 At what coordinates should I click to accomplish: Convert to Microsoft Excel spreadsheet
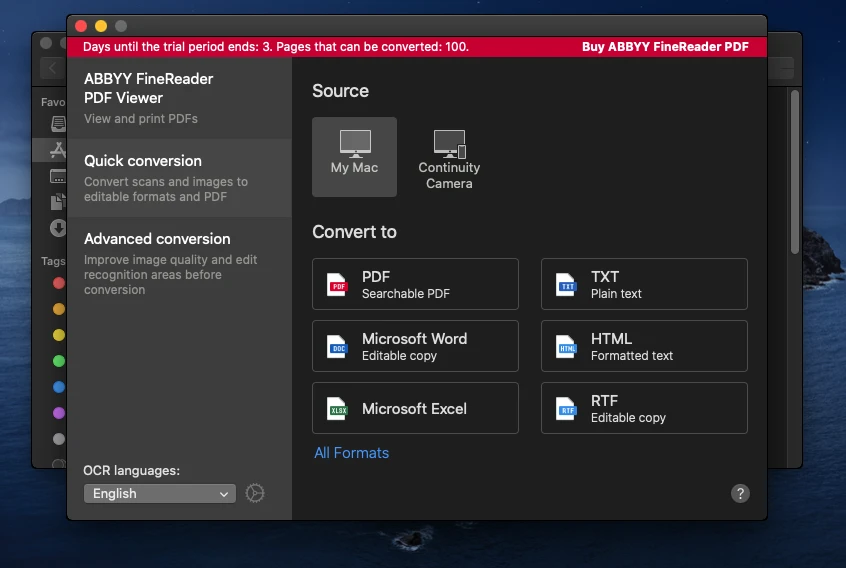tap(415, 408)
